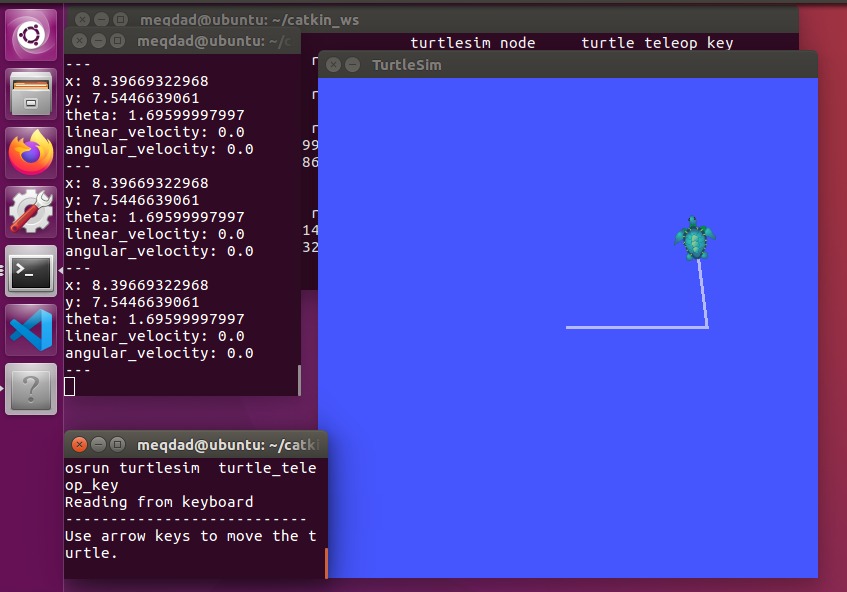Click the back terminal title 'meqdad@ubuntu: ~/catkin_ws'
Screen dimensions: 847x592
249,20
